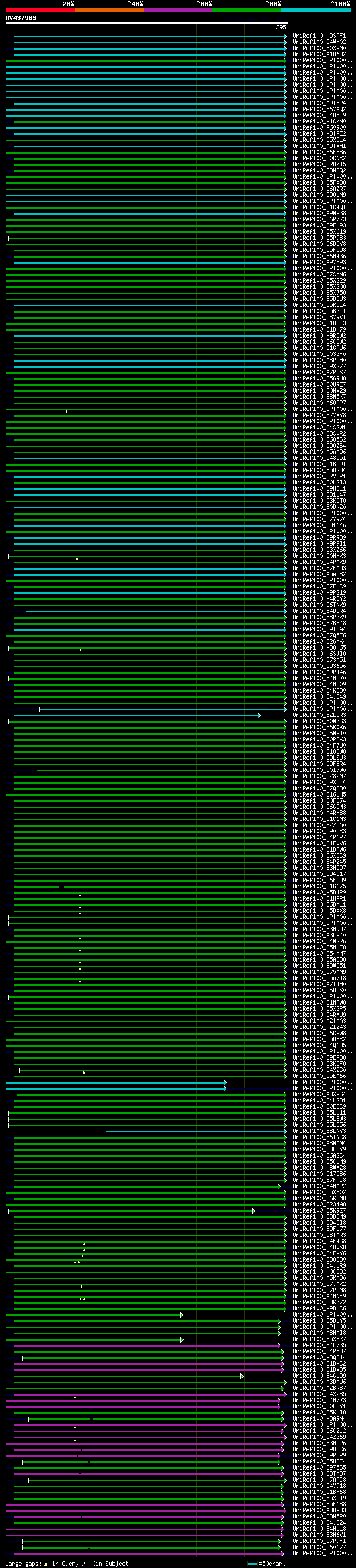This screenshot has width=356, height=1568.
Task: Select the UniRef100_Q4P537 label
Action: click(319, 1351)
